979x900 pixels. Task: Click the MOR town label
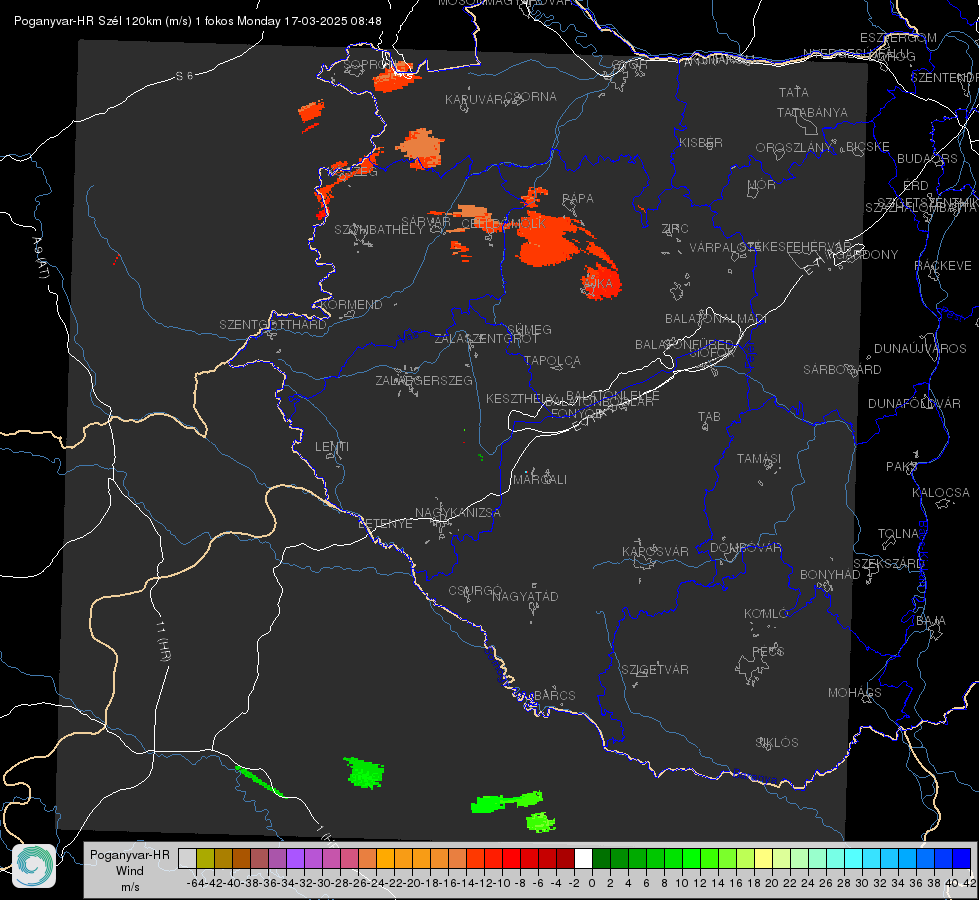(762, 185)
